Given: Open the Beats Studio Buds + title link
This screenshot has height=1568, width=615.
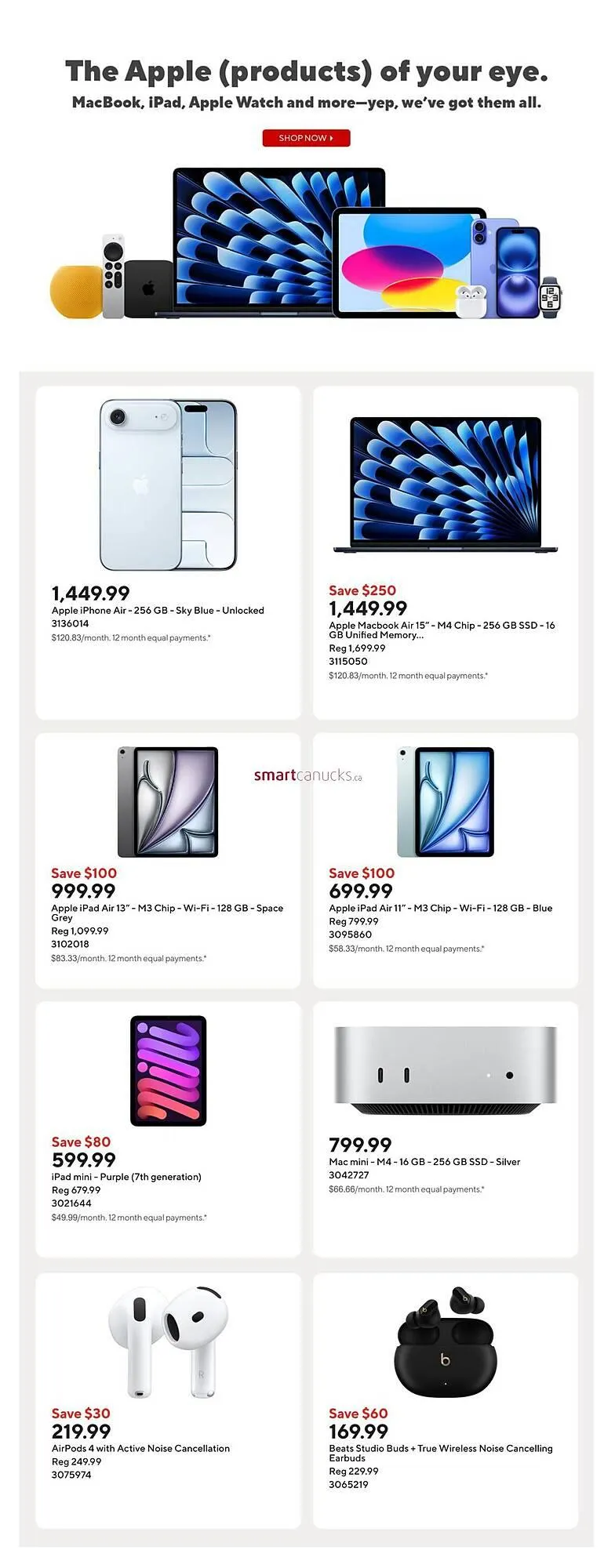Looking at the screenshot, I should (440, 1452).
